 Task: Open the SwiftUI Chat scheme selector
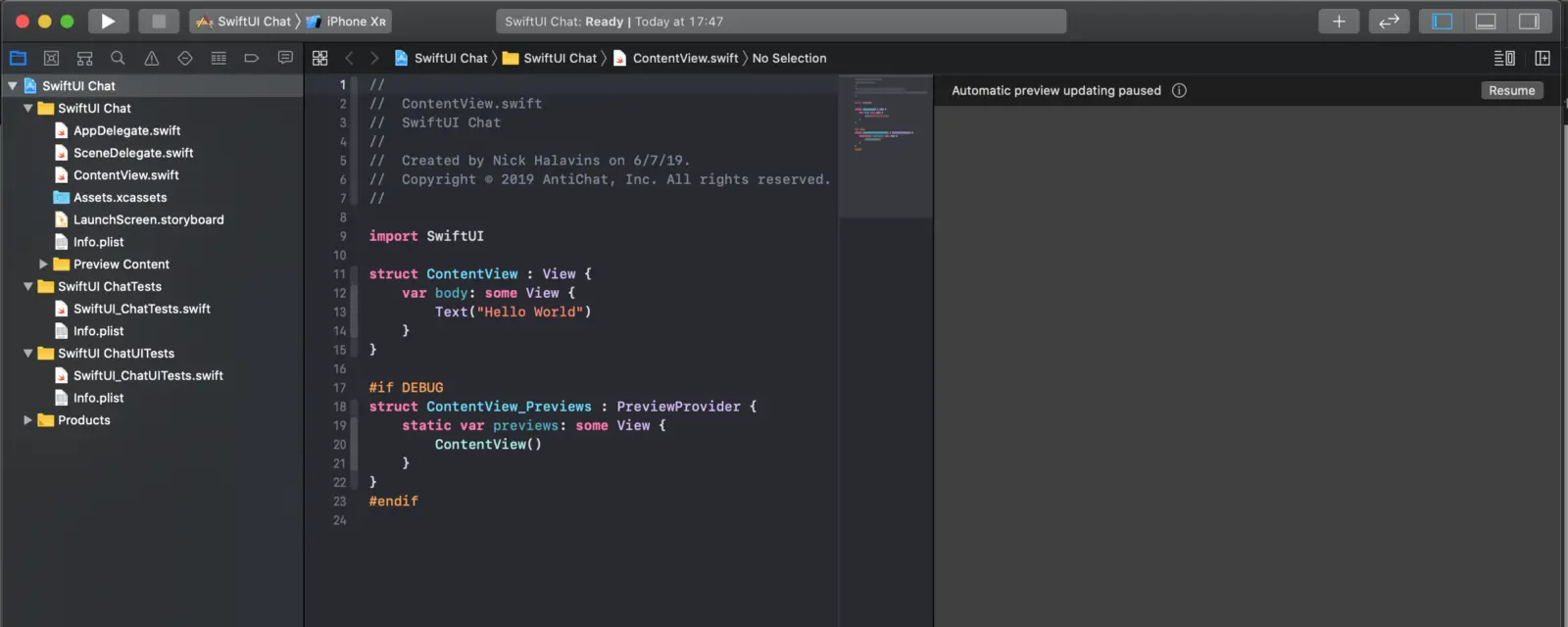[x=245, y=21]
